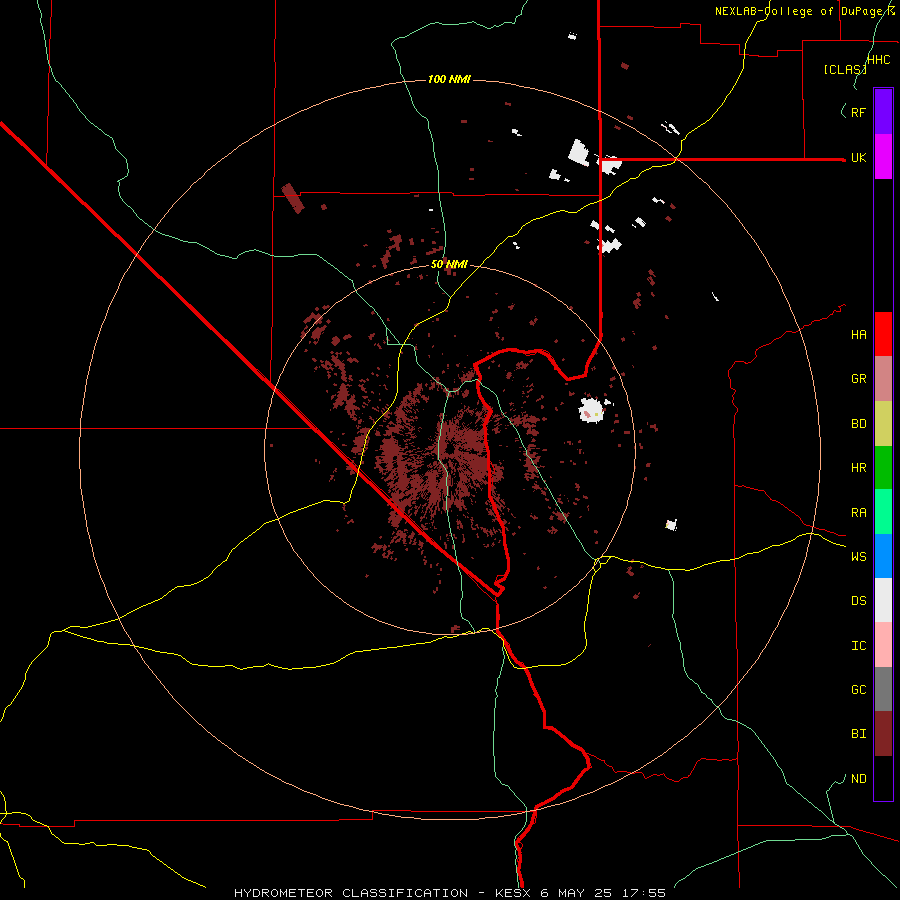Click the HR legend label
900x900 pixels.
pos(858,468)
